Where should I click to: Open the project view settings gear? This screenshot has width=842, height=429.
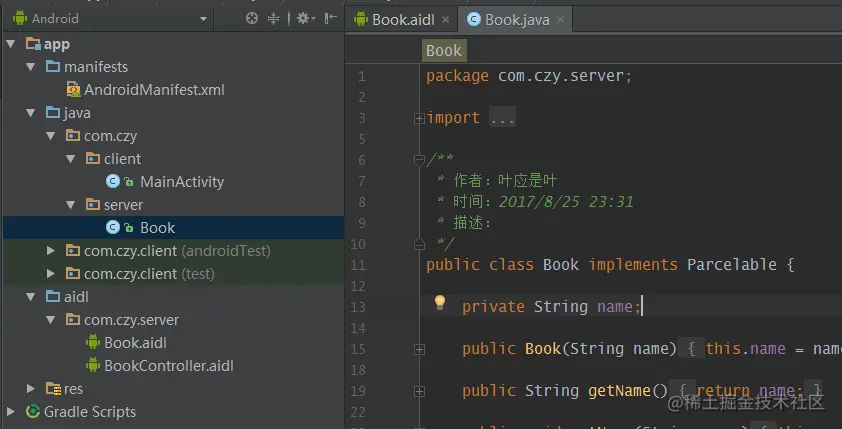click(x=306, y=19)
